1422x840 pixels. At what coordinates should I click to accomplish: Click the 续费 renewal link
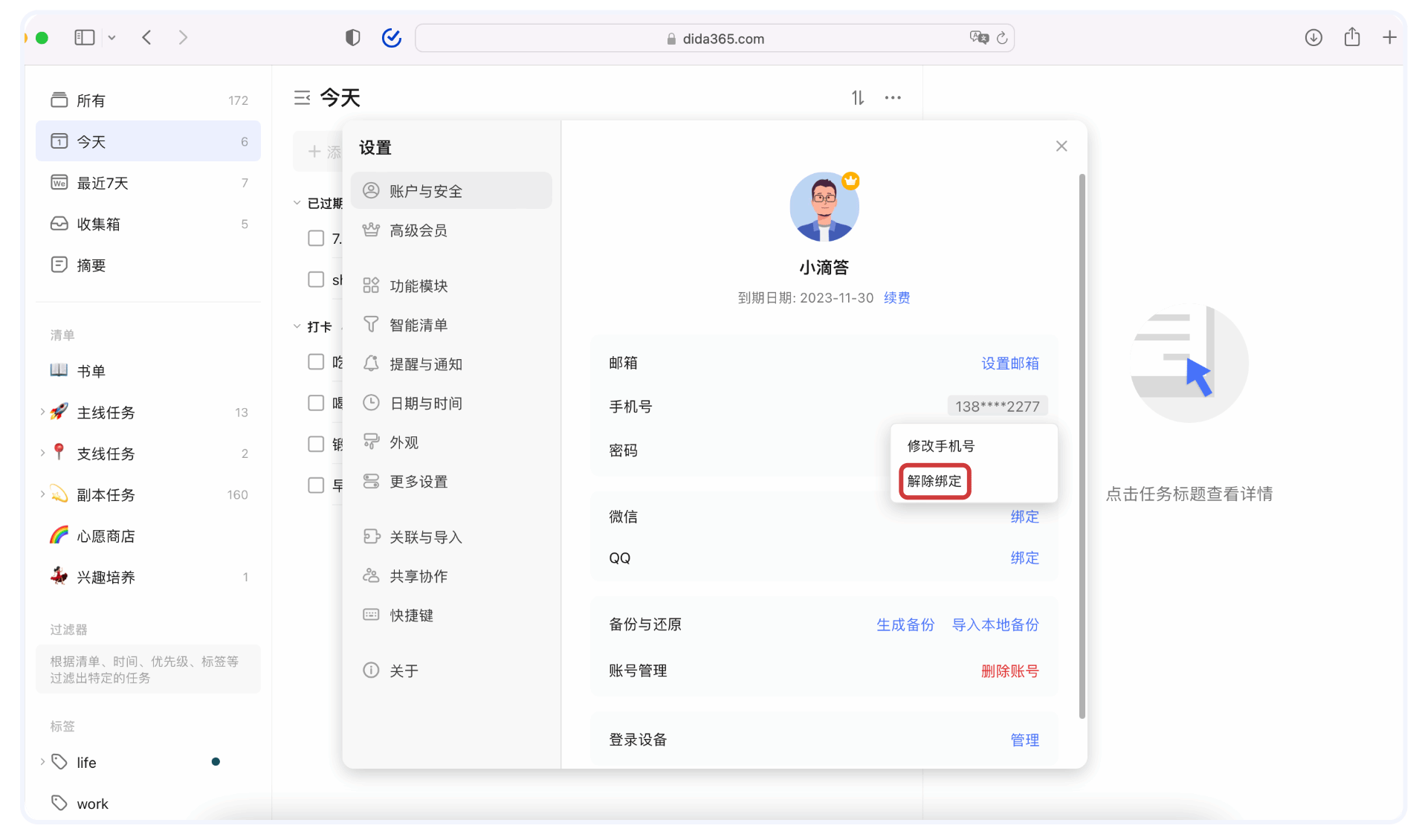896,297
